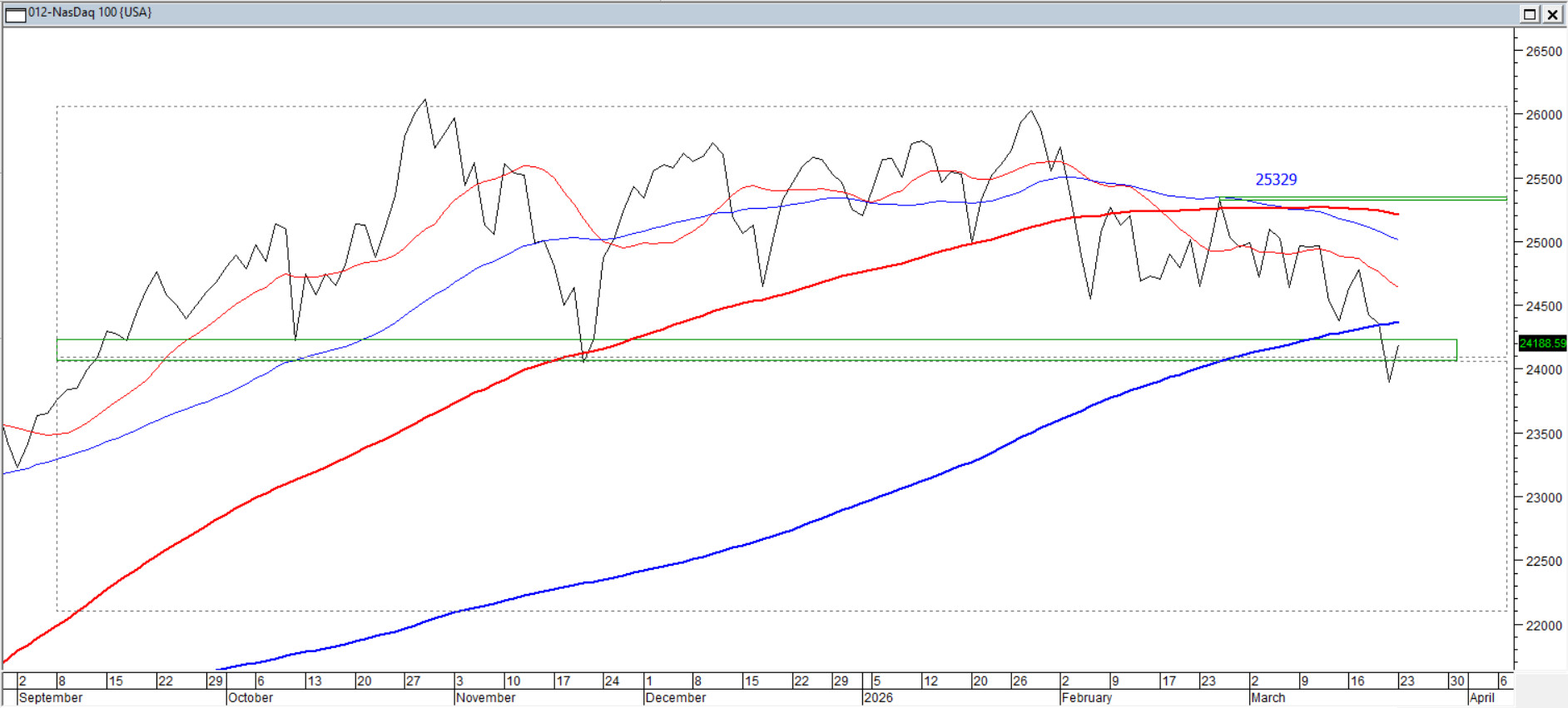The width and height of the screenshot is (1568, 708).
Task: Select the February month label on timeline
Action: (1087, 698)
